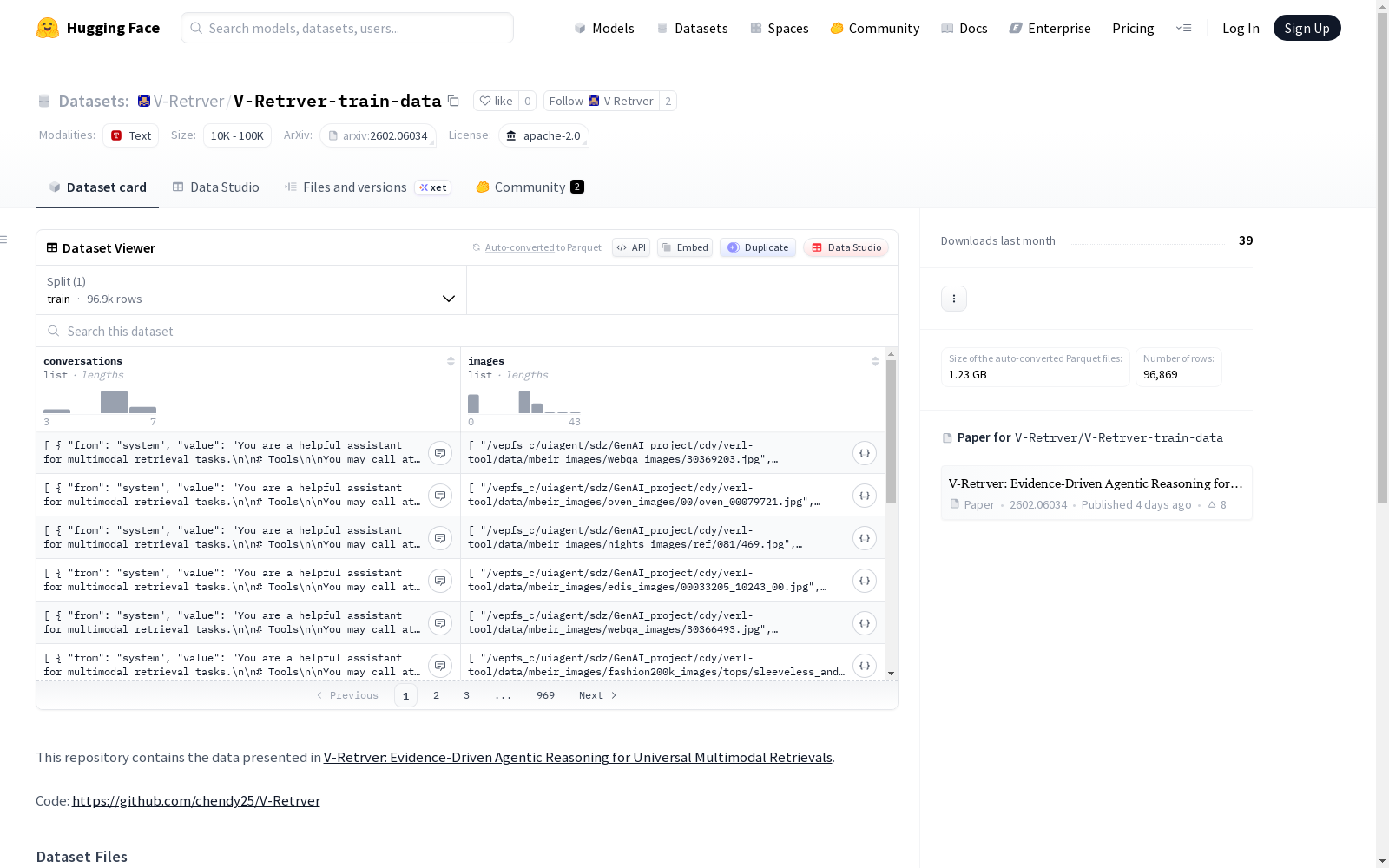Screen dimensions: 1389x868
Task: Click the like count number
Action: pos(527,101)
